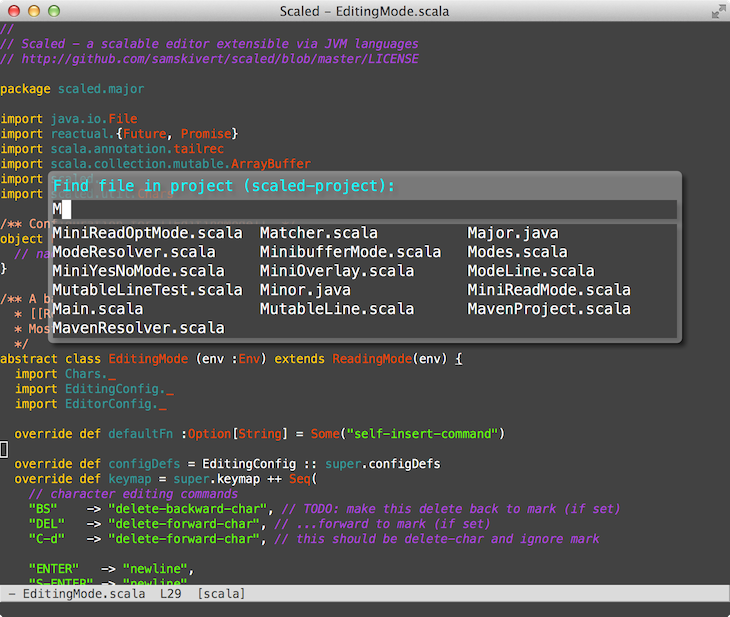The width and height of the screenshot is (730, 617).
Task: Choose ModeLine.scala completion entry
Action: [531, 271]
